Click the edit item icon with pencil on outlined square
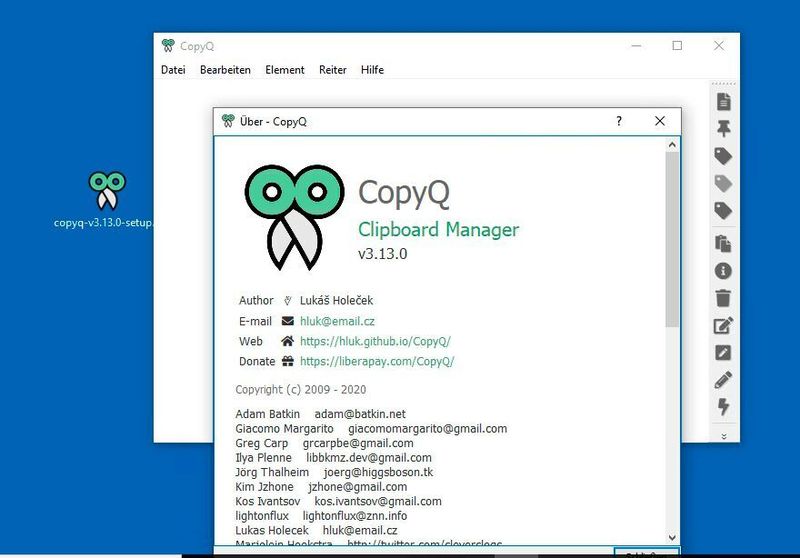This screenshot has width=800, height=558. click(x=723, y=325)
